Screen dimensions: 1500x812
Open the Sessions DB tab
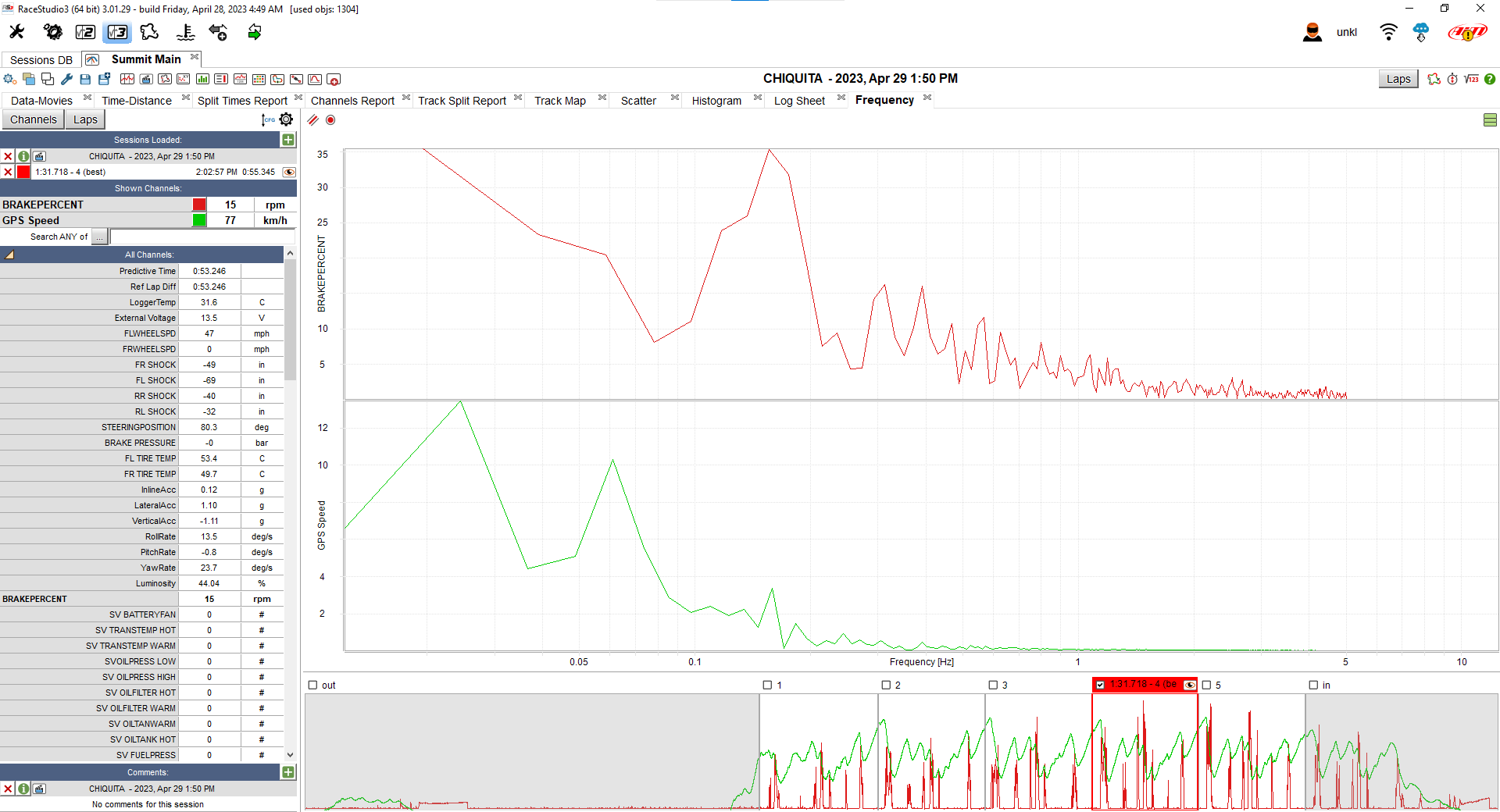41,60
